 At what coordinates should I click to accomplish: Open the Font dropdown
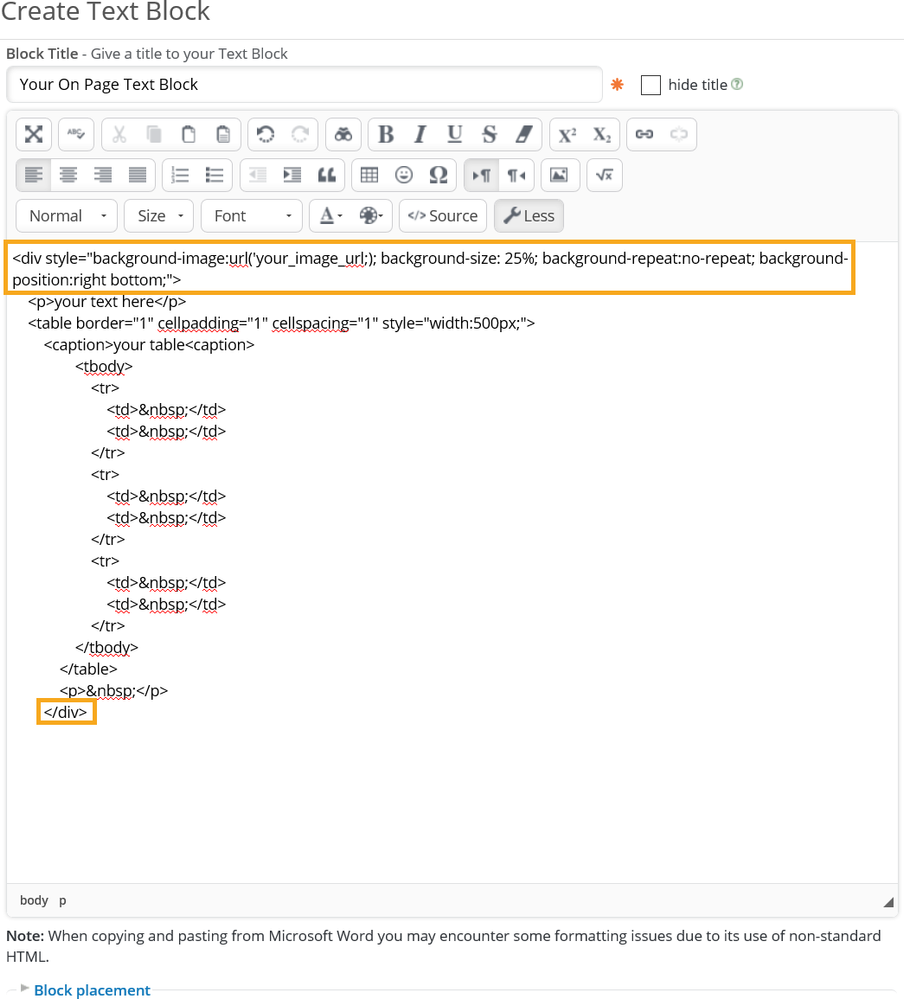click(251, 216)
